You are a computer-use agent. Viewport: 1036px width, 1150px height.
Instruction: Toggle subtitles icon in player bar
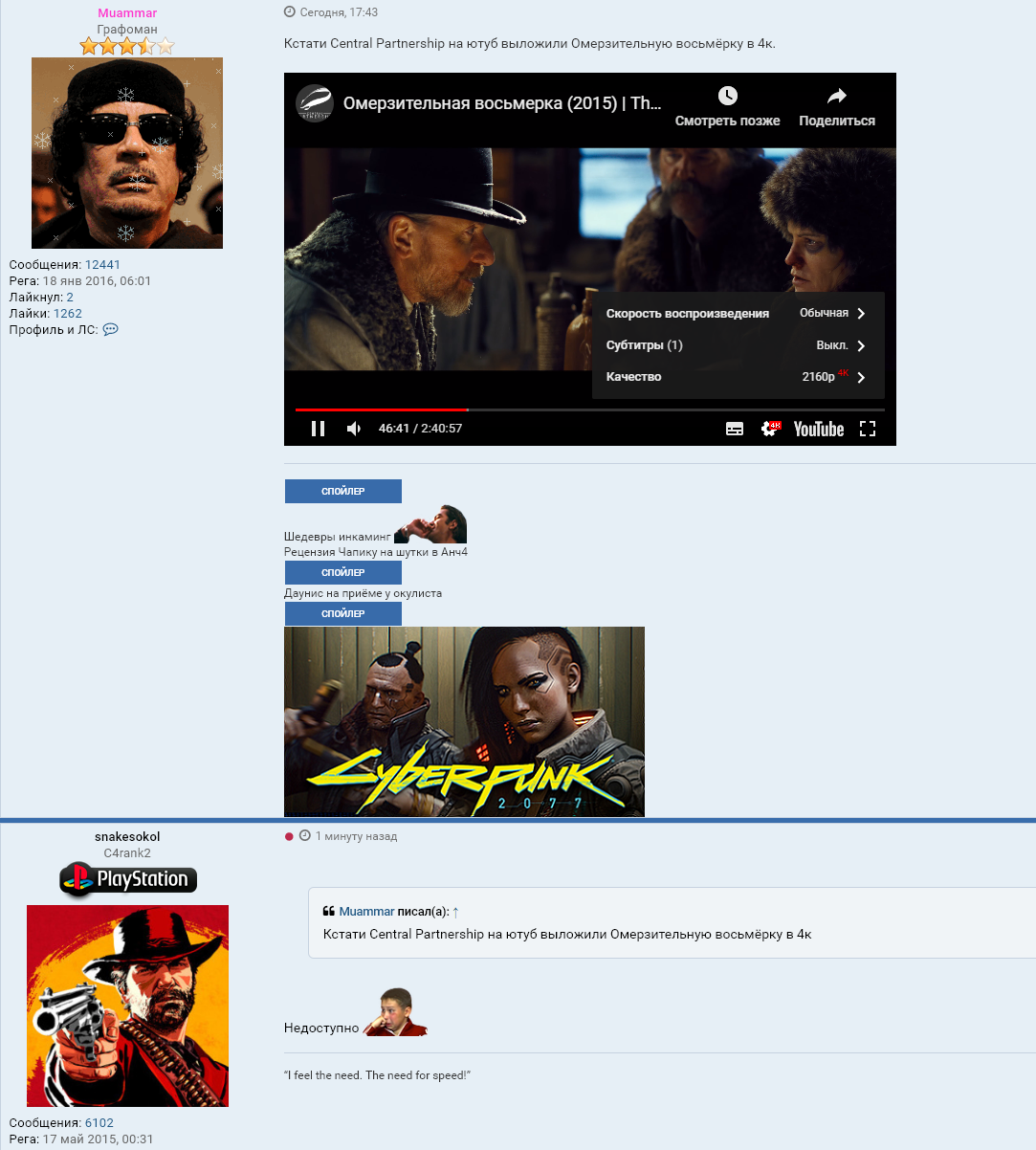(735, 429)
